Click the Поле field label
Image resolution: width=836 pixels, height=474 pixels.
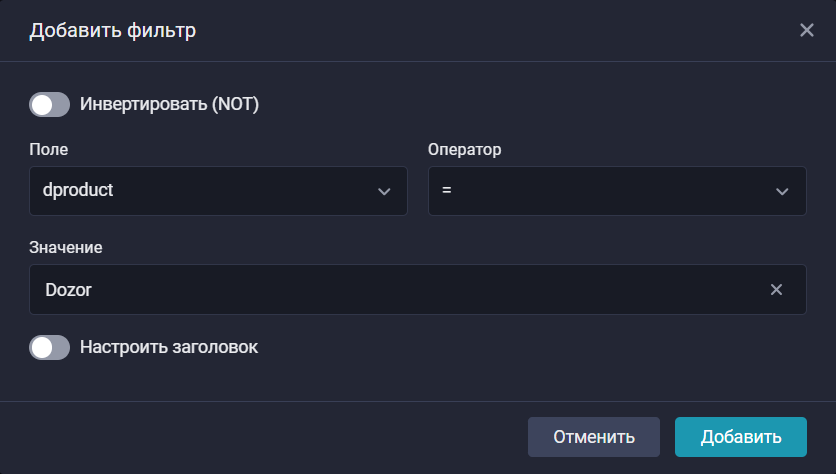coord(49,150)
